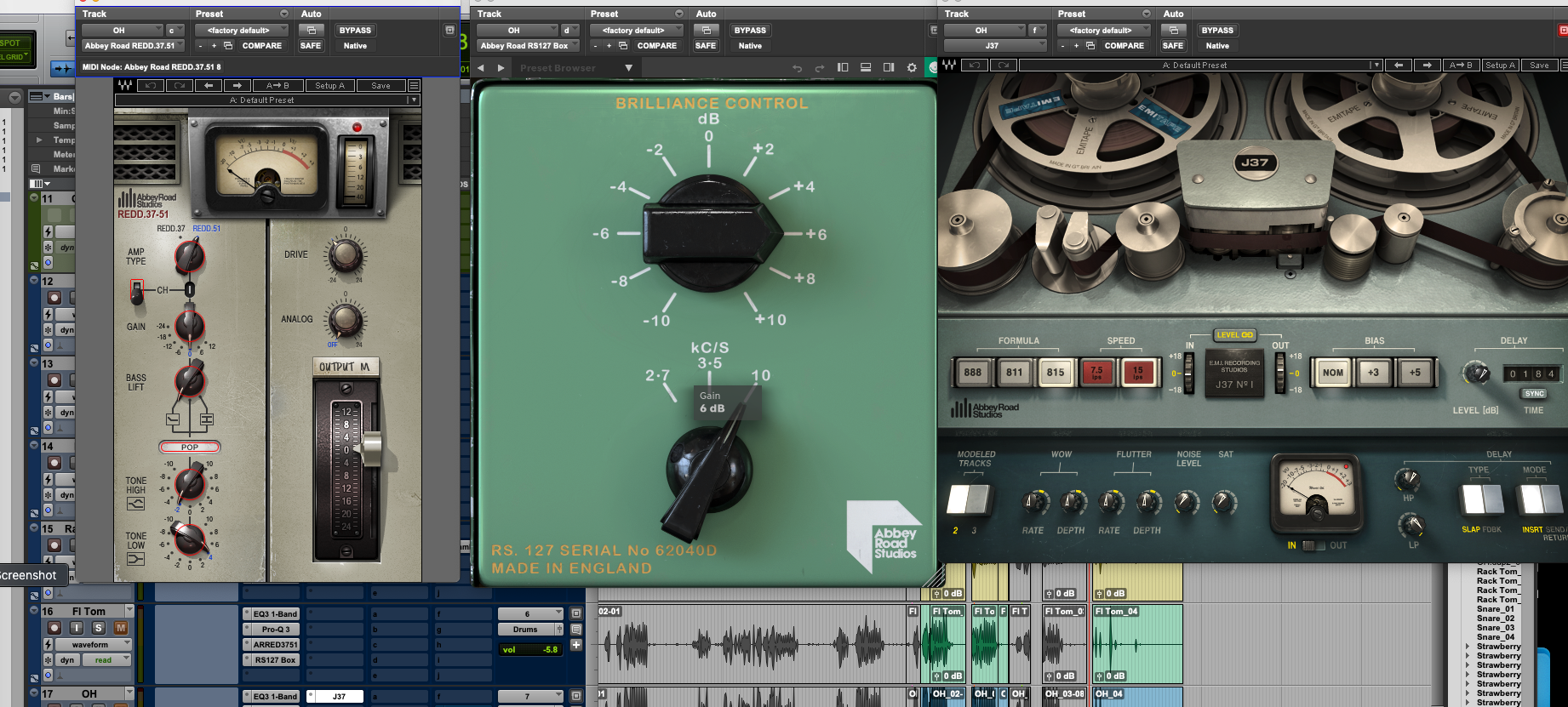Select +3 bias button on J37
This screenshot has height=707, width=1568.
pyautogui.click(x=1373, y=372)
